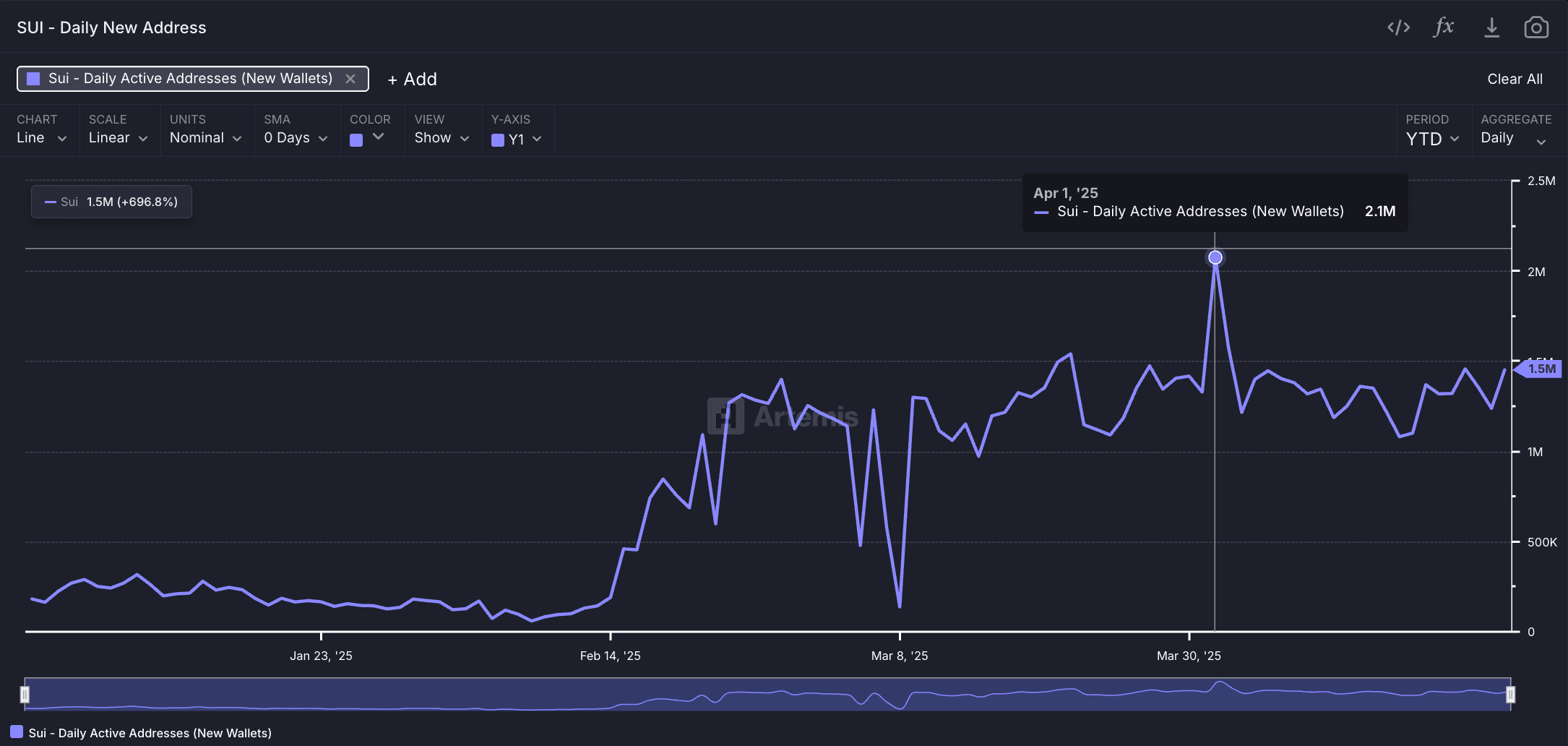The width and height of the screenshot is (1568, 746).
Task: Open the COLOR picker dropdown
Action: coord(367,138)
